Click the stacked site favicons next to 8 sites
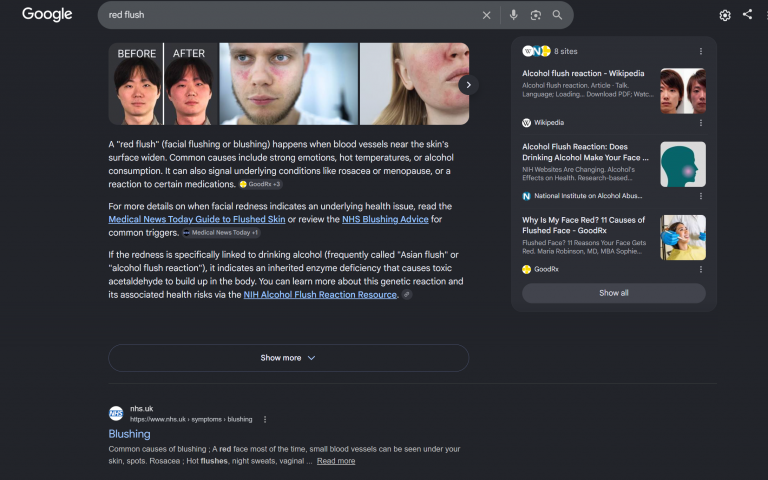 coord(536,51)
